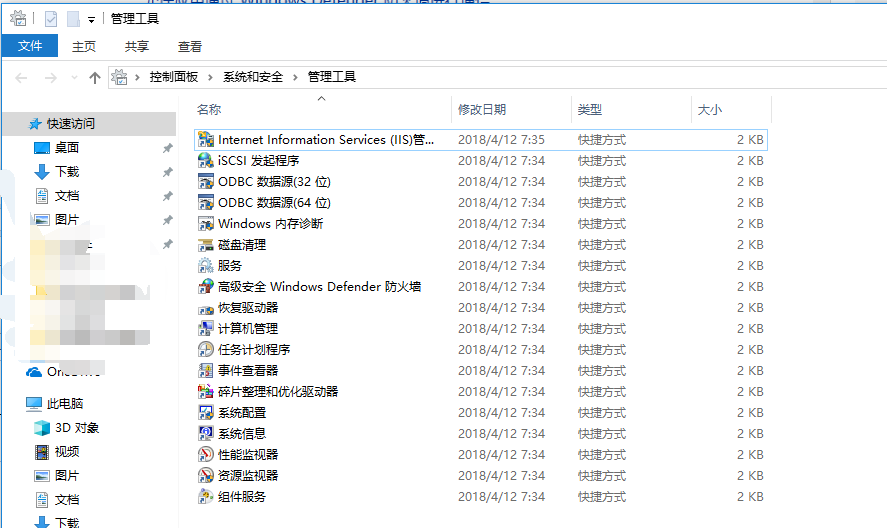
Task: Click the properties icon in title bar
Action: (x=51, y=19)
